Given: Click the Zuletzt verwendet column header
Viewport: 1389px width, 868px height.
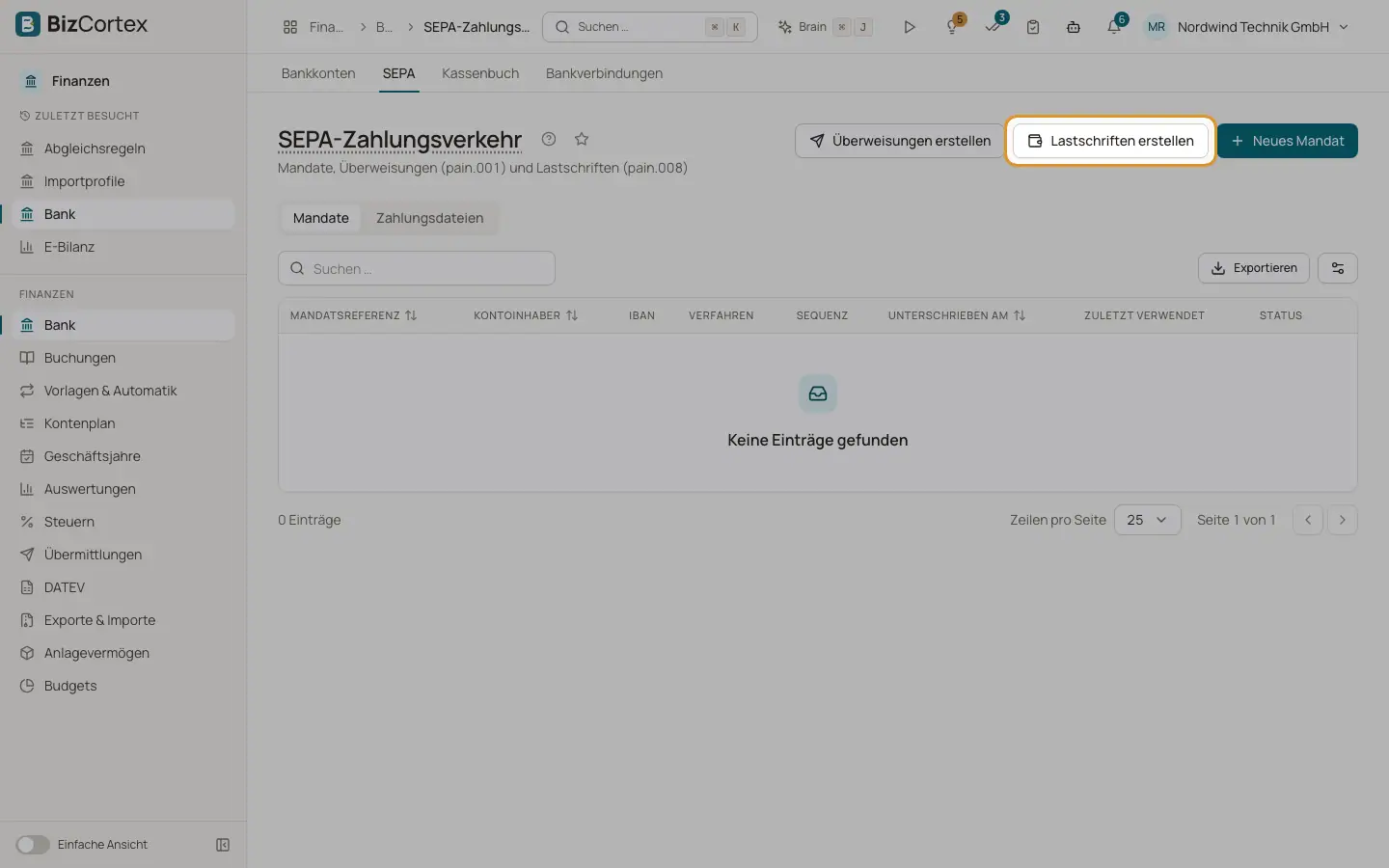Looking at the screenshot, I should [1144, 315].
